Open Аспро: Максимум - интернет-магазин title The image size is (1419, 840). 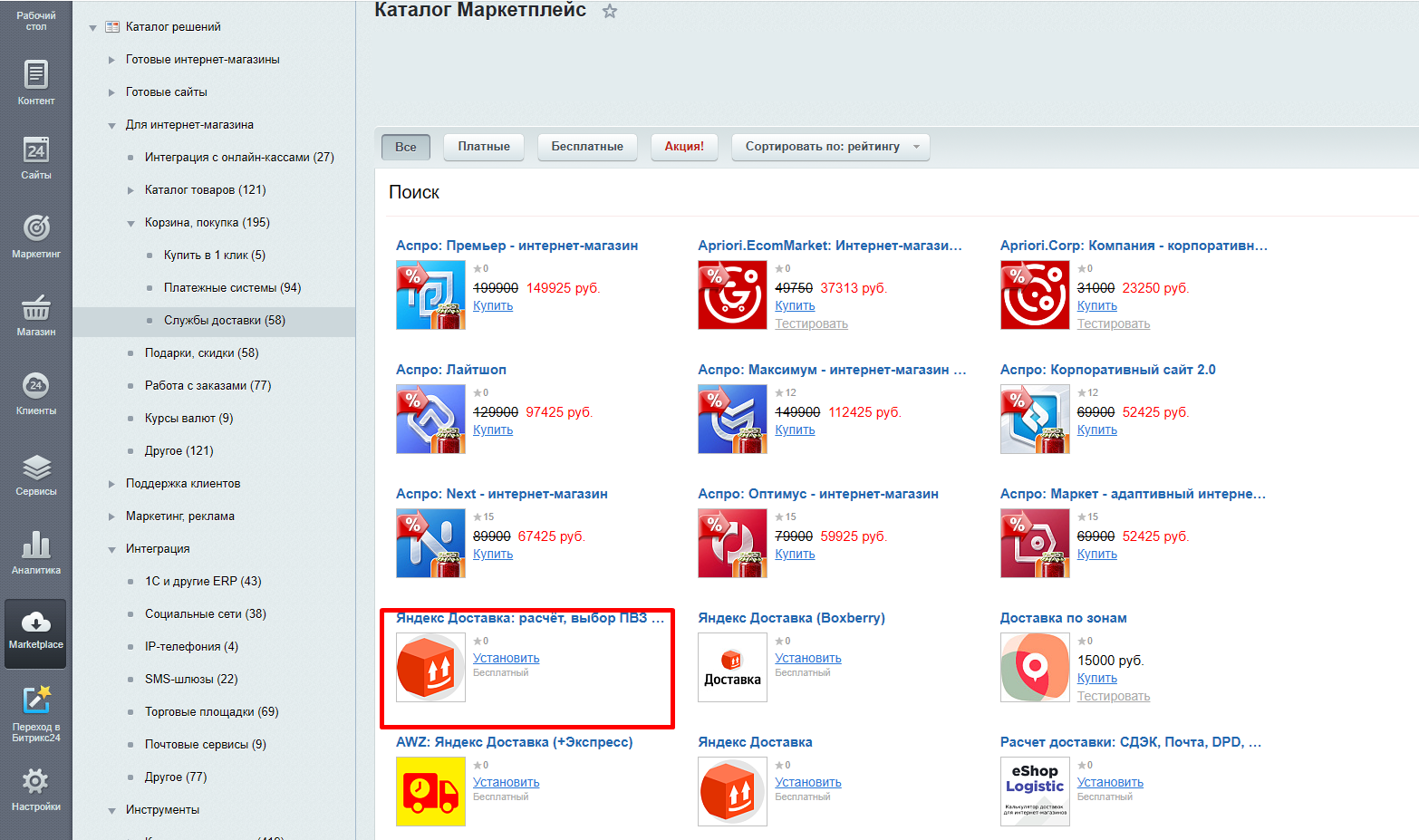[x=832, y=370]
